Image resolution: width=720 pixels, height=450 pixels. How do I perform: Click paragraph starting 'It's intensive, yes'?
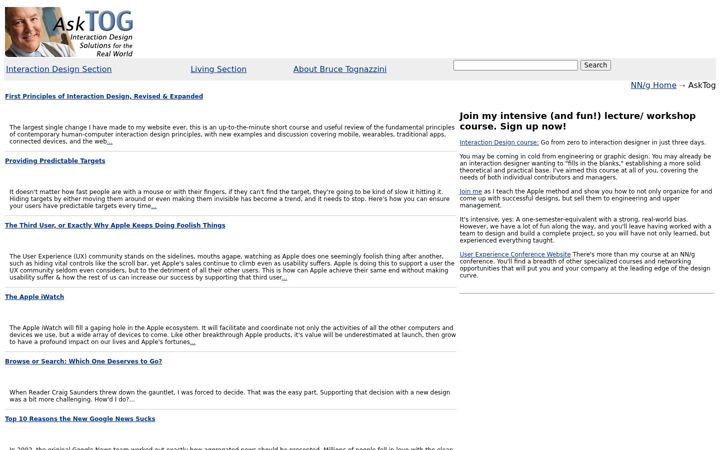pos(585,230)
